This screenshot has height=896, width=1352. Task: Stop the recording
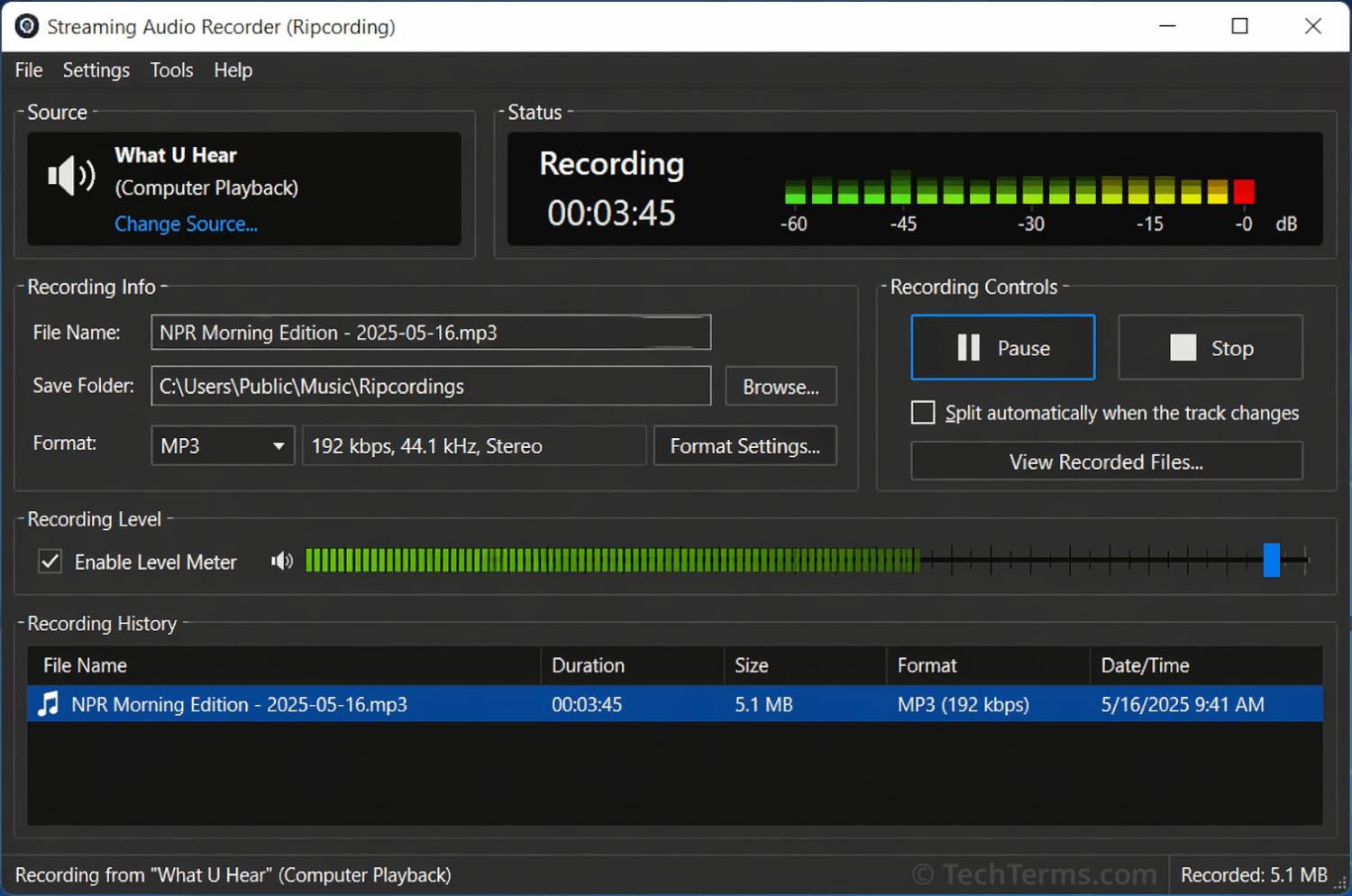pos(1210,348)
